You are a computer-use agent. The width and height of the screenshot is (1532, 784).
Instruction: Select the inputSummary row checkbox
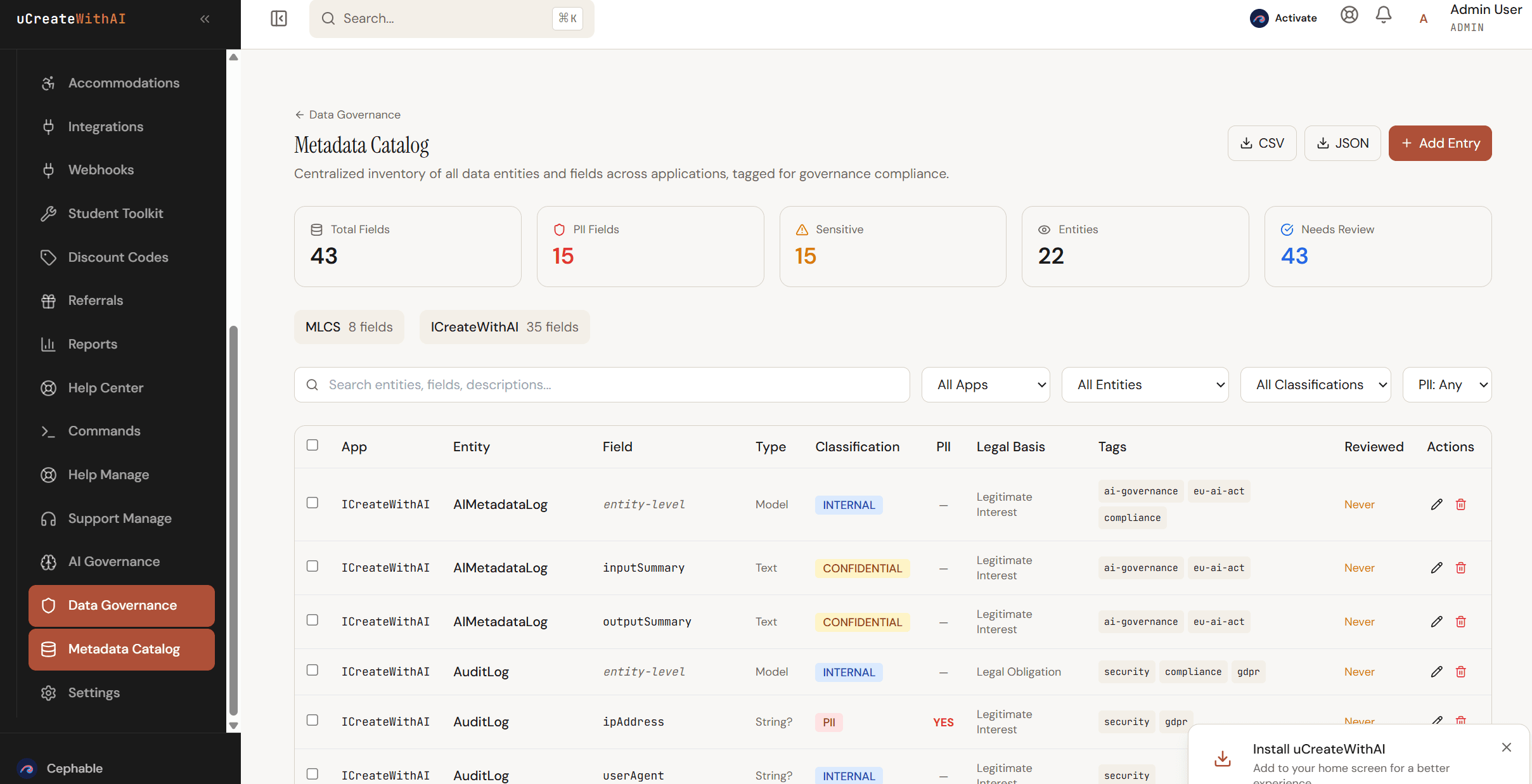(x=312, y=566)
